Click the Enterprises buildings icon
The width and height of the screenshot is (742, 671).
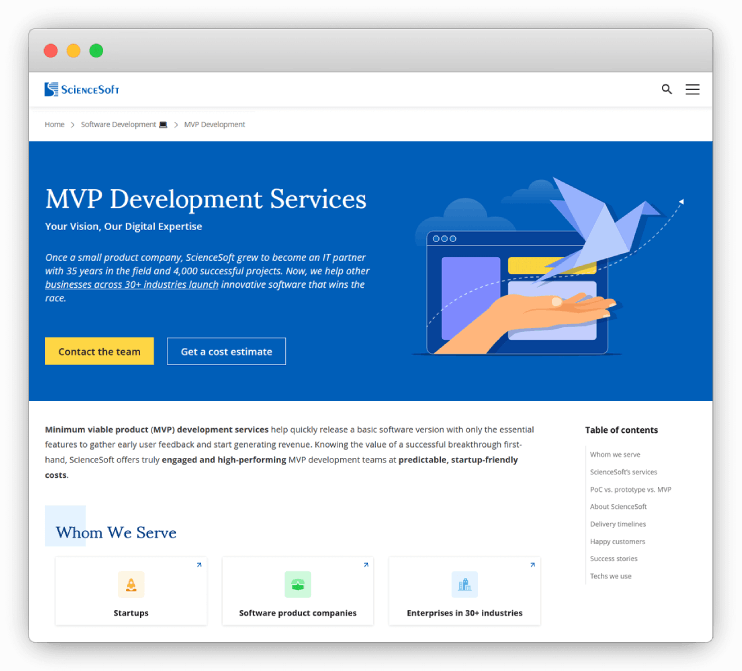pos(465,584)
